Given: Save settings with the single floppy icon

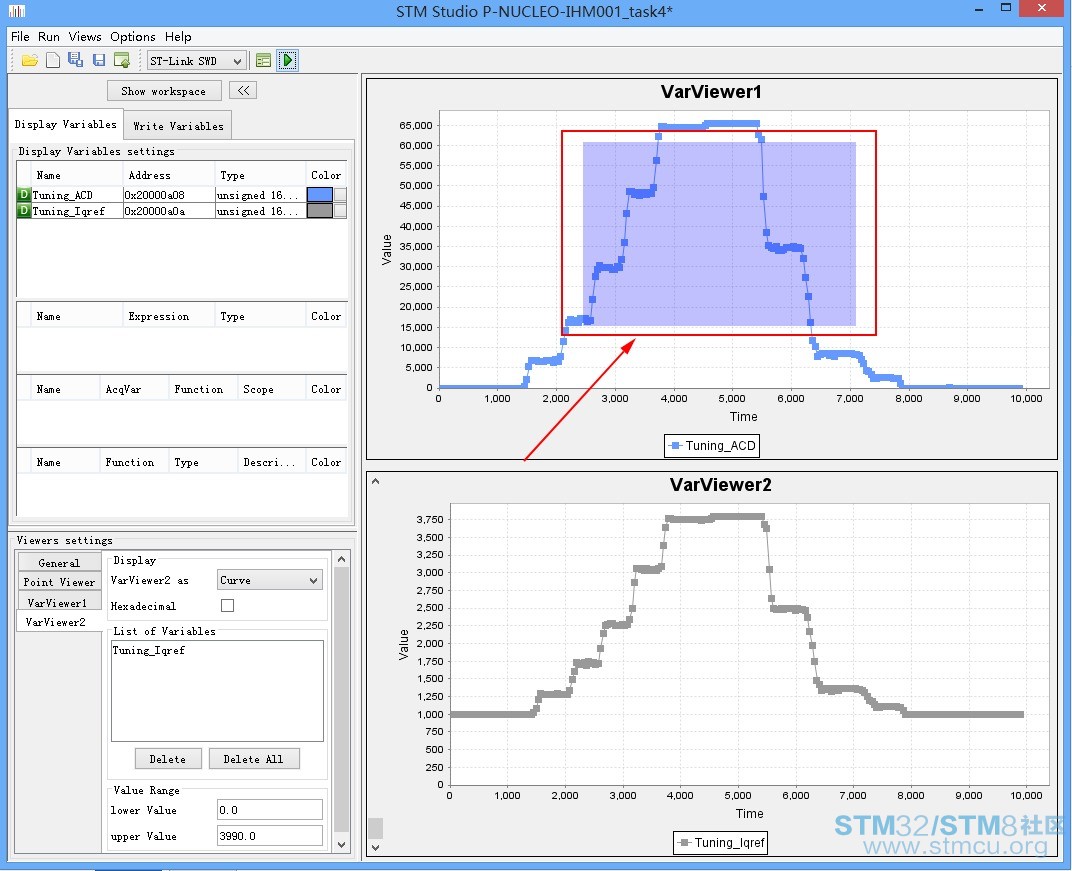Looking at the screenshot, I should [x=99, y=60].
